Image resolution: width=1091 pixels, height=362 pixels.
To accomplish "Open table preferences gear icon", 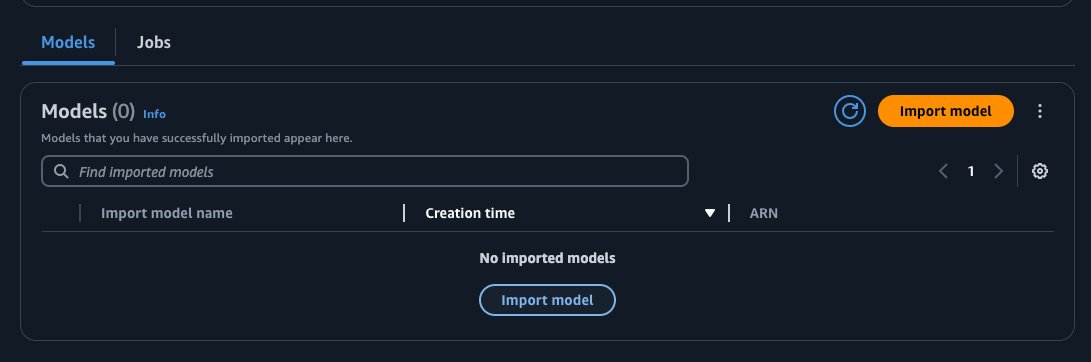I will [x=1040, y=171].
